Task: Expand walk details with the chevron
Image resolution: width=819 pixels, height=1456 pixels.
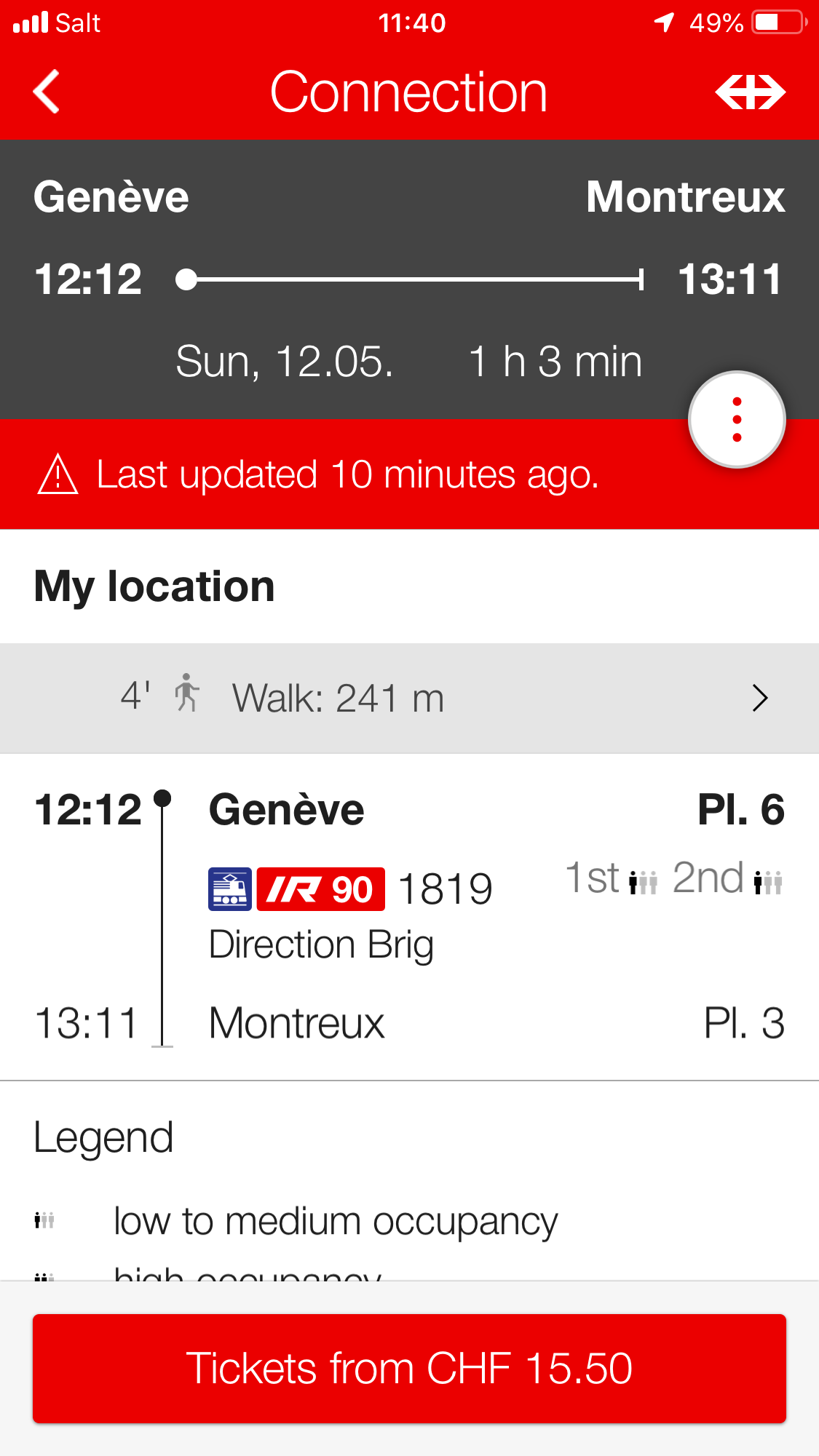Action: click(x=760, y=698)
